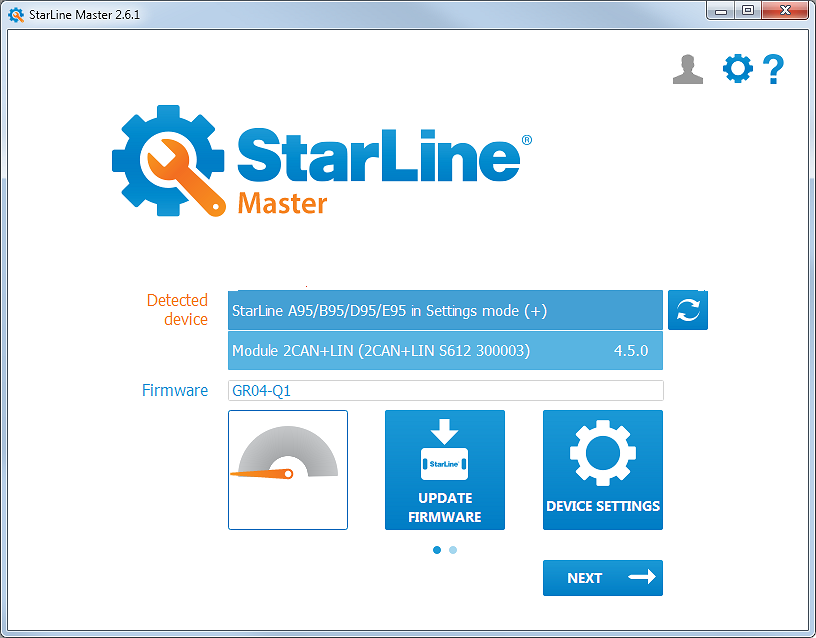The image size is (816, 638).
Task: Switch to first page indicator dot
Action: click(x=437, y=550)
